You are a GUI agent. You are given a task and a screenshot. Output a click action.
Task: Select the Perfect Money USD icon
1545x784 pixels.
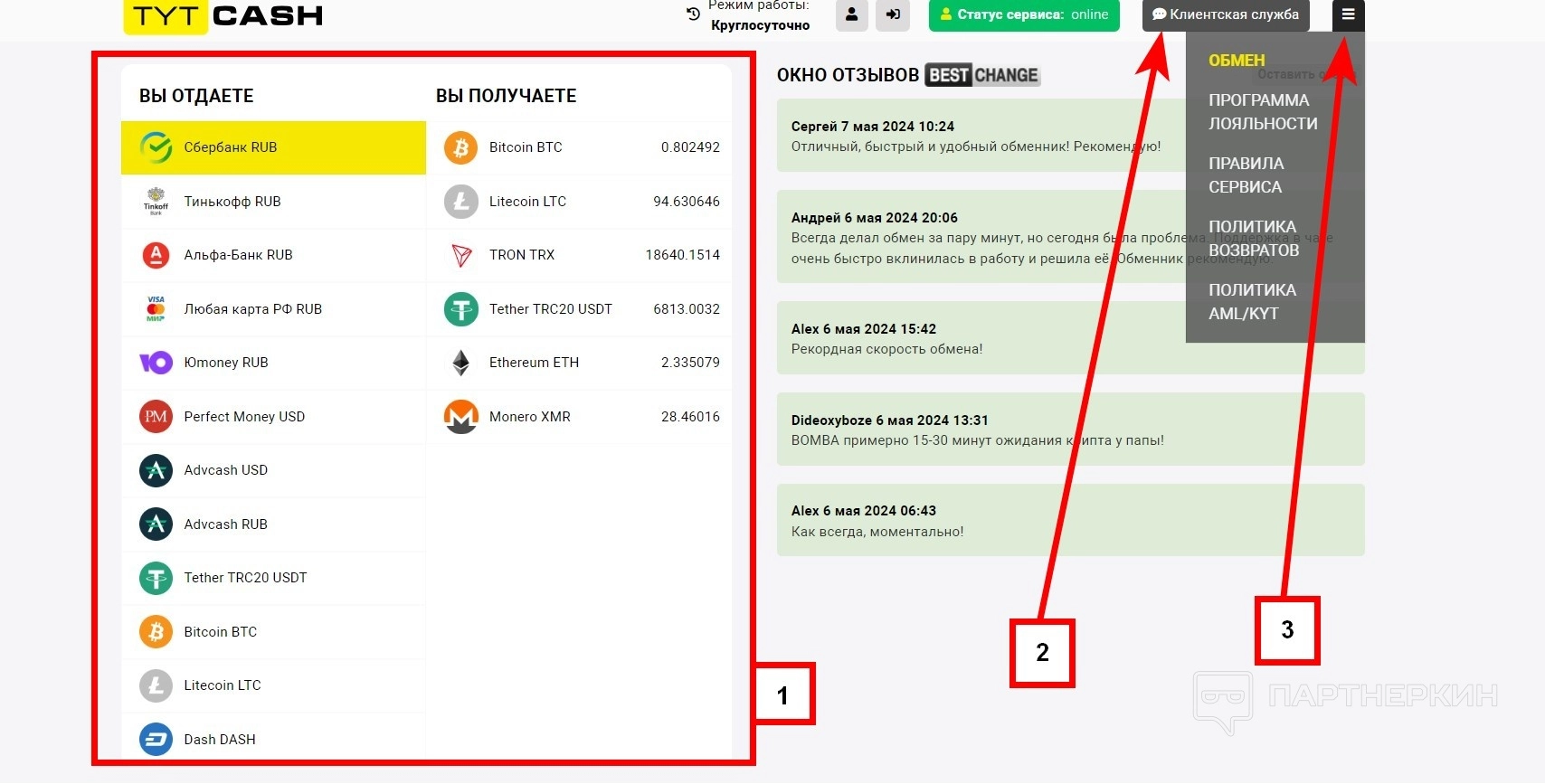(x=156, y=416)
